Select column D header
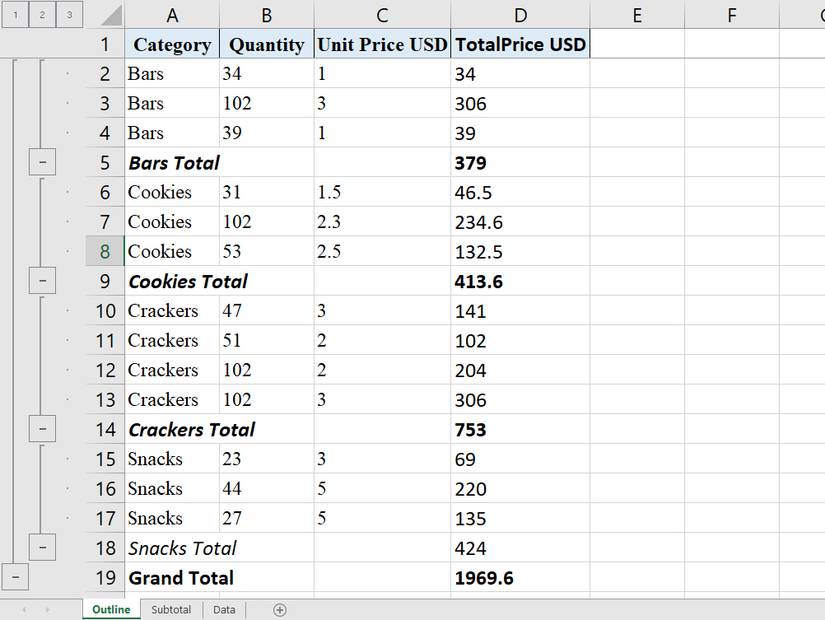This screenshot has width=825, height=620. tap(520, 14)
